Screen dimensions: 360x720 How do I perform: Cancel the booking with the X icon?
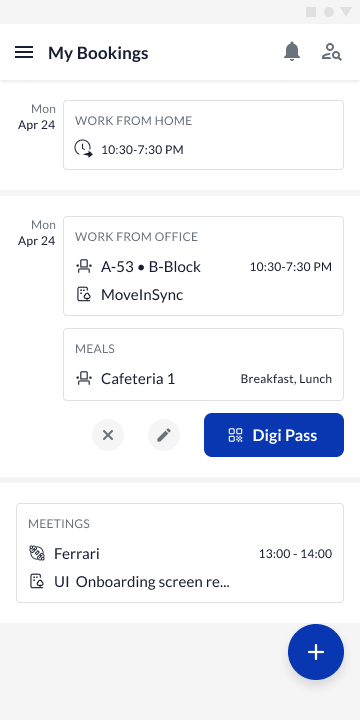click(108, 435)
